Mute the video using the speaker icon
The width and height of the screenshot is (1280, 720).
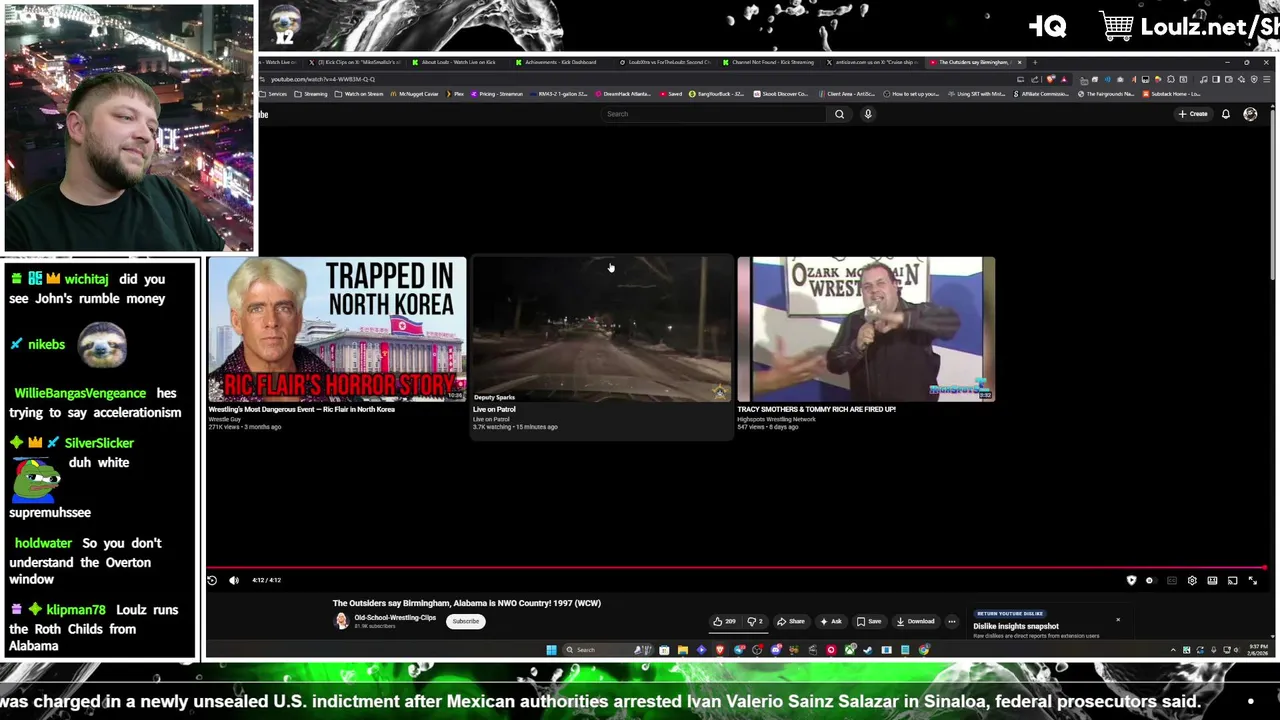point(234,580)
